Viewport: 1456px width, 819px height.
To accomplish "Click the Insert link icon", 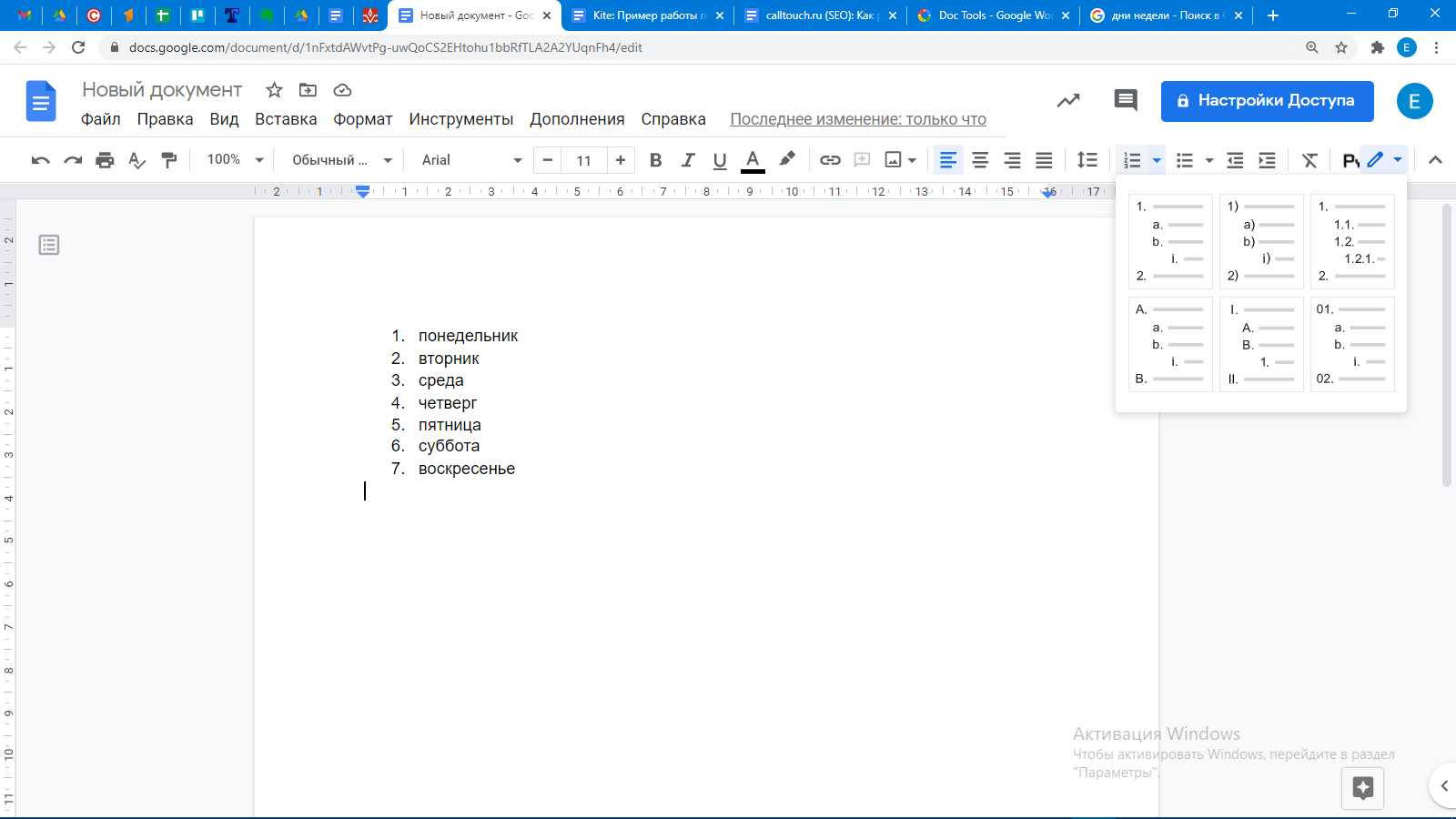I will (830, 160).
